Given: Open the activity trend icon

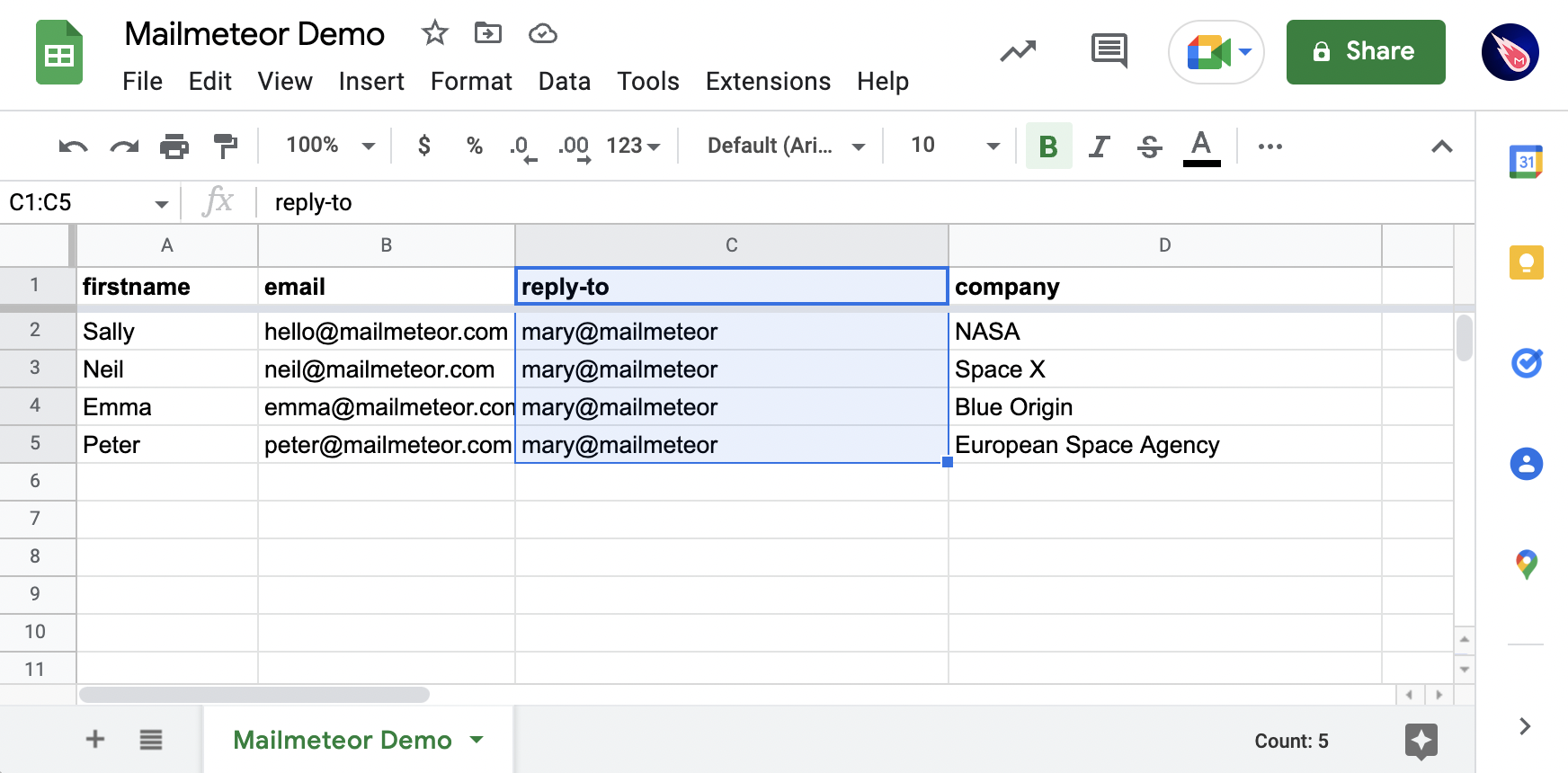Looking at the screenshot, I should pos(1018,52).
